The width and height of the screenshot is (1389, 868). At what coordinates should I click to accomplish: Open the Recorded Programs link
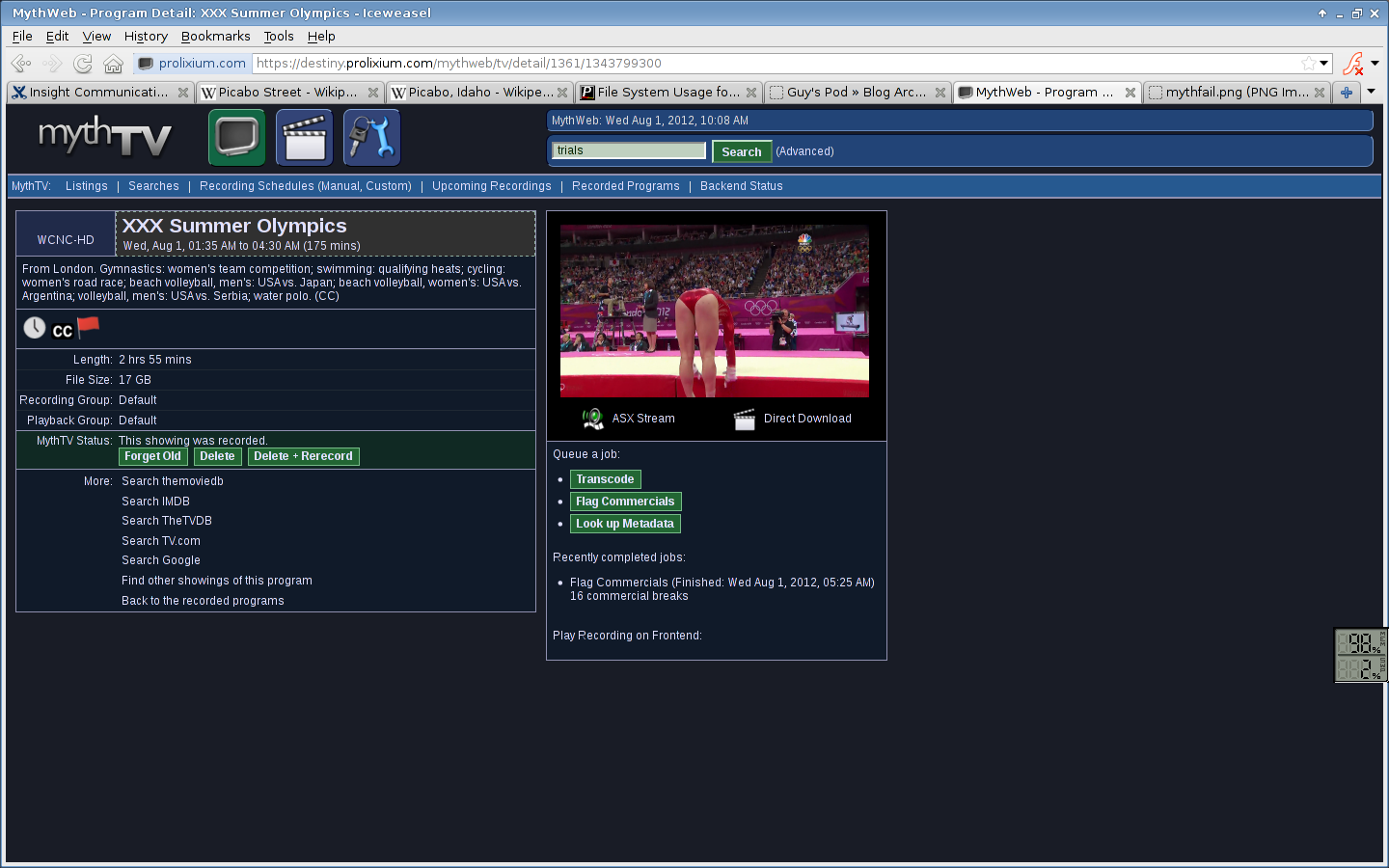pyautogui.click(x=626, y=186)
